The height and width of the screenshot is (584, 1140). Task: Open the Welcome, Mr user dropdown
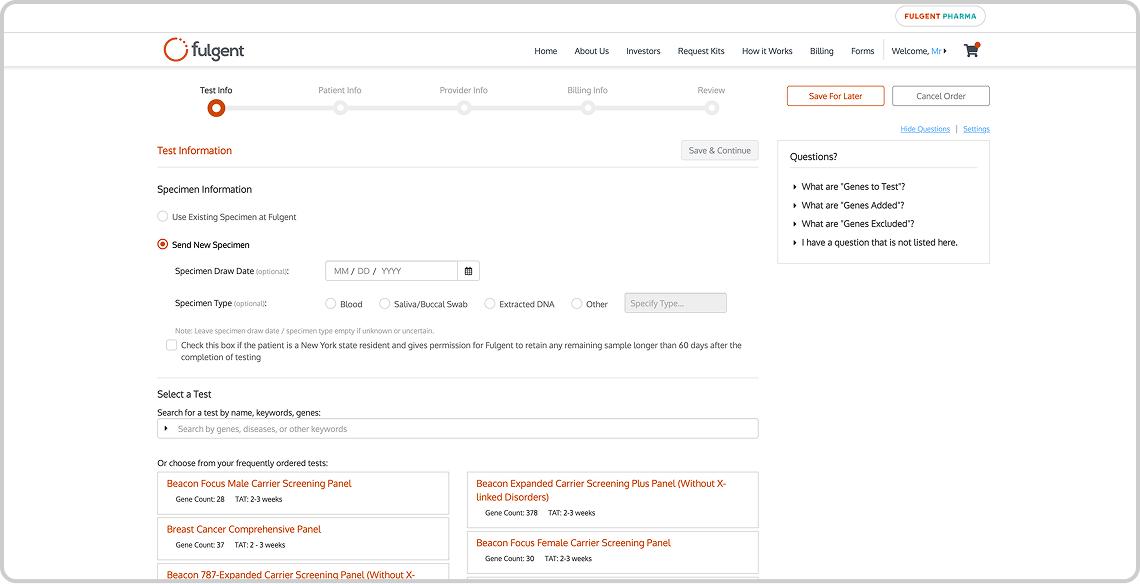tap(917, 50)
